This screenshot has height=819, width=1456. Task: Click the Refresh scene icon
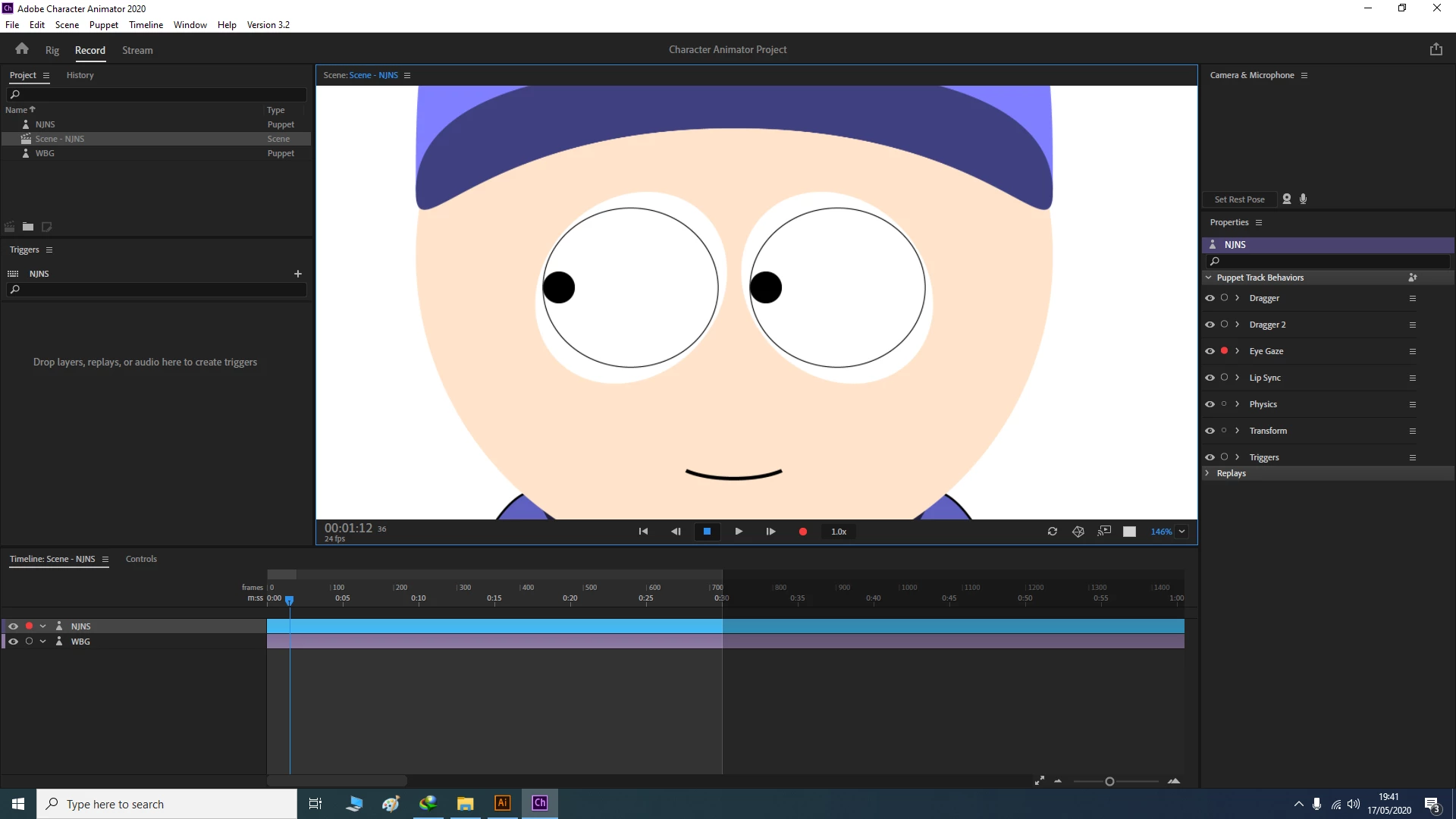pos(1053,532)
